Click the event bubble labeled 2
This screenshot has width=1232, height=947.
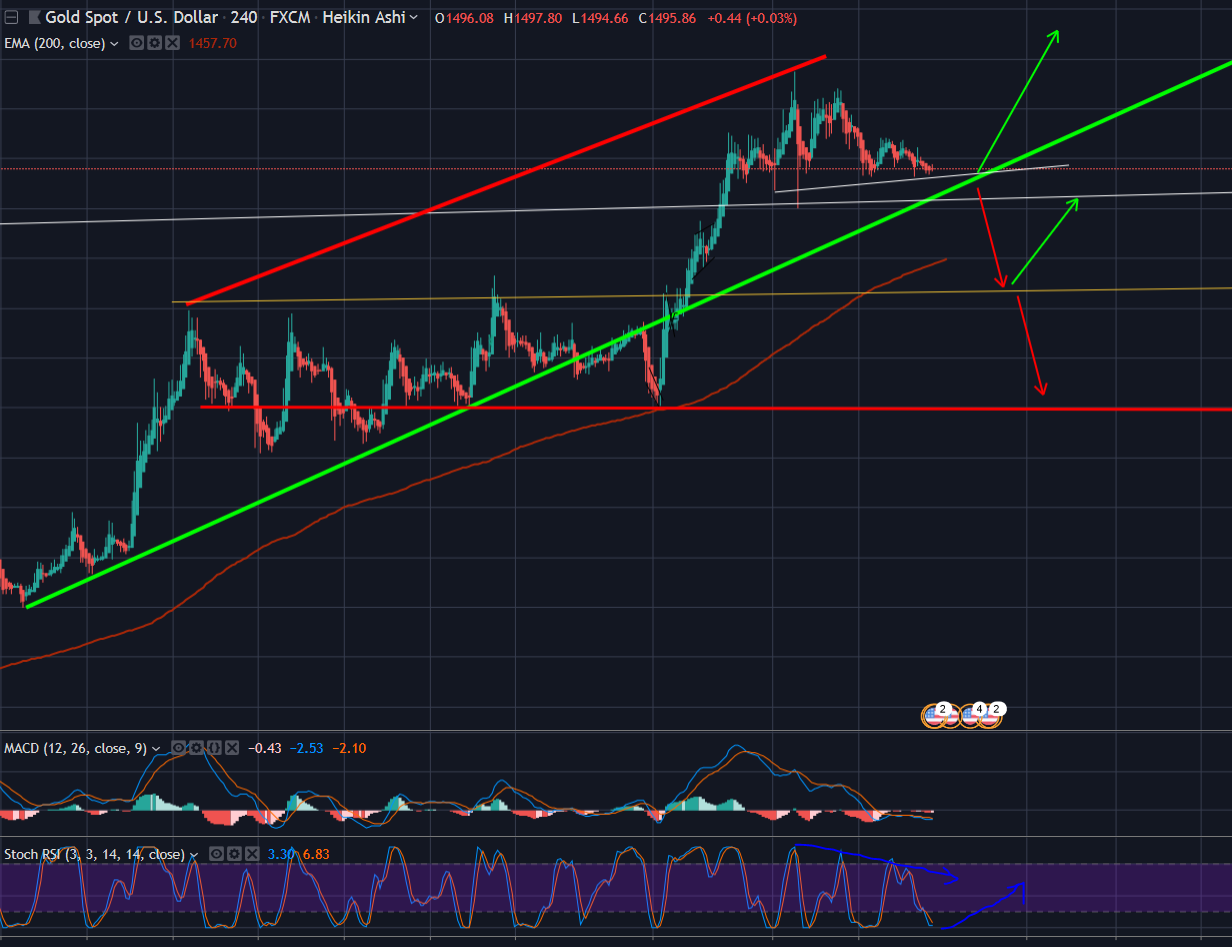coord(942,708)
